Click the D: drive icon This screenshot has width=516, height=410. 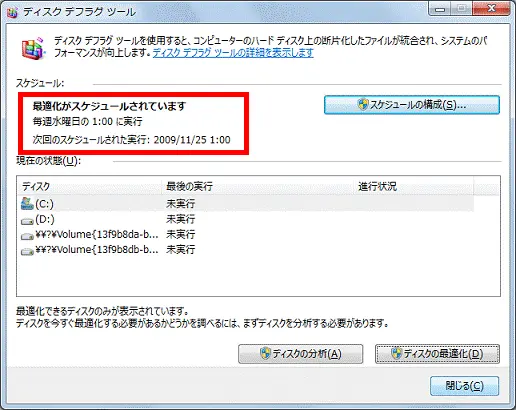(x=27, y=220)
